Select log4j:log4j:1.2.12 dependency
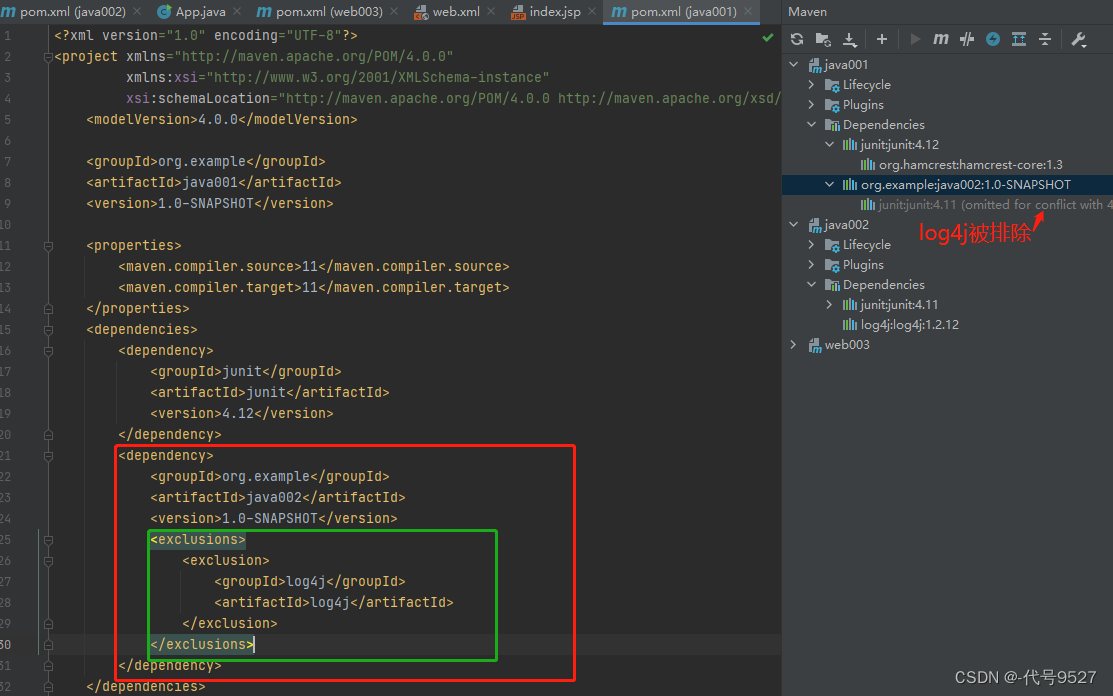The height and width of the screenshot is (696, 1113). (x=909, y=325)
